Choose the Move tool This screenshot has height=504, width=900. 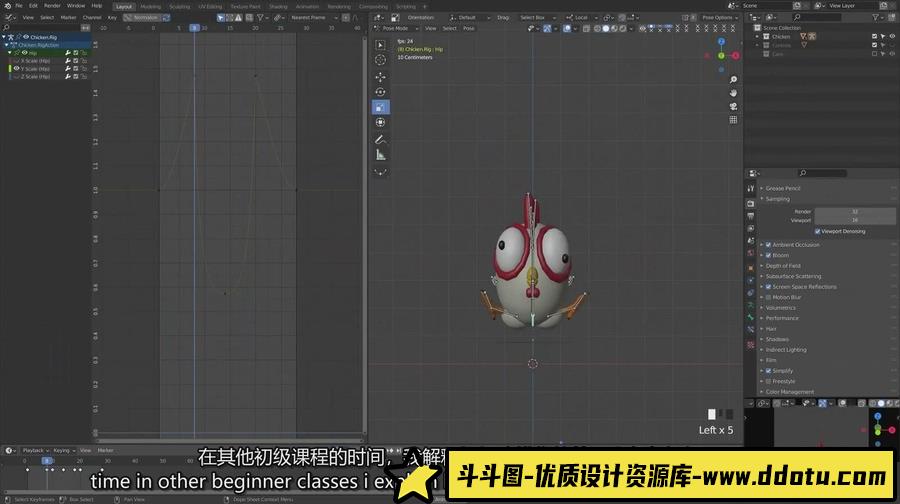pos(380,77)
